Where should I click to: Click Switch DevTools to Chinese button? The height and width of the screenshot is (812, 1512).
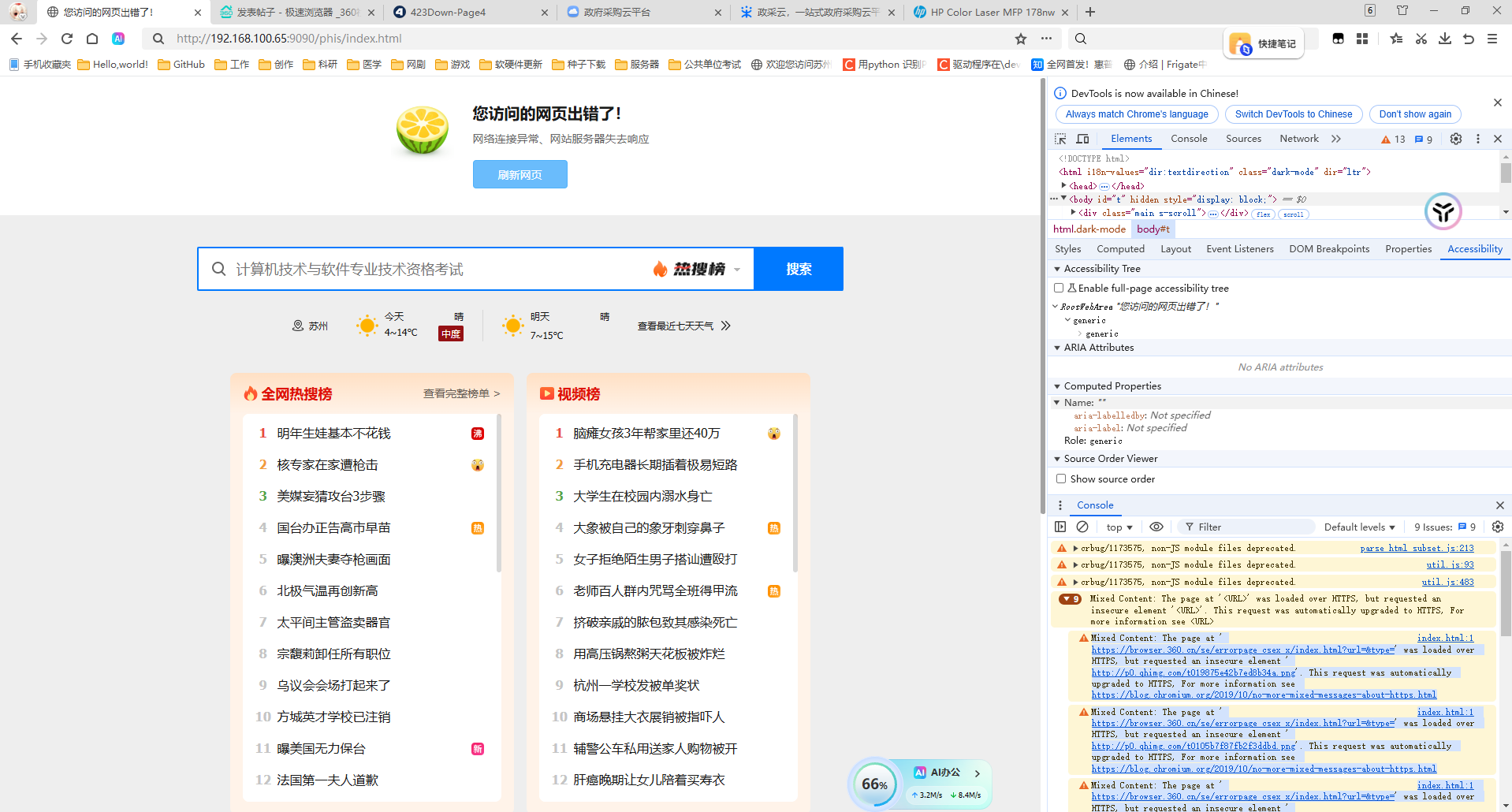click(1294, 114)
